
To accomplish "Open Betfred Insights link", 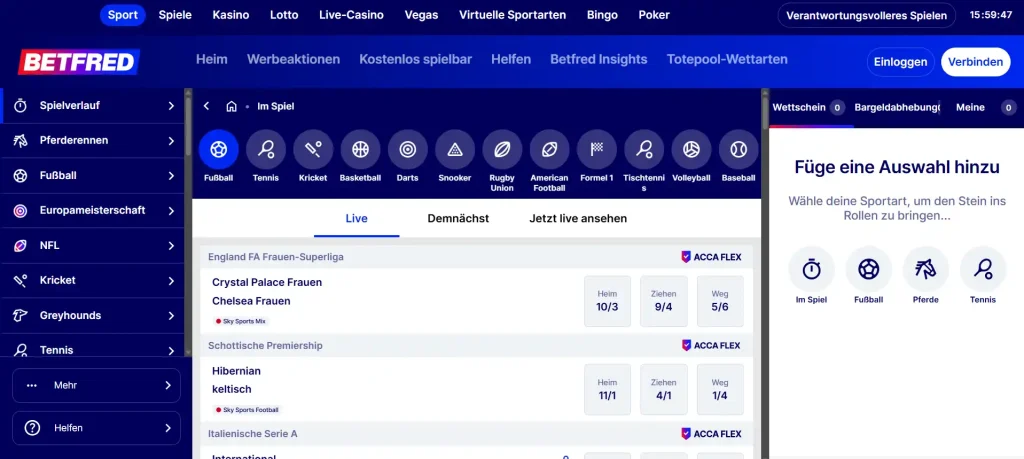I will [x=598, y=59].
